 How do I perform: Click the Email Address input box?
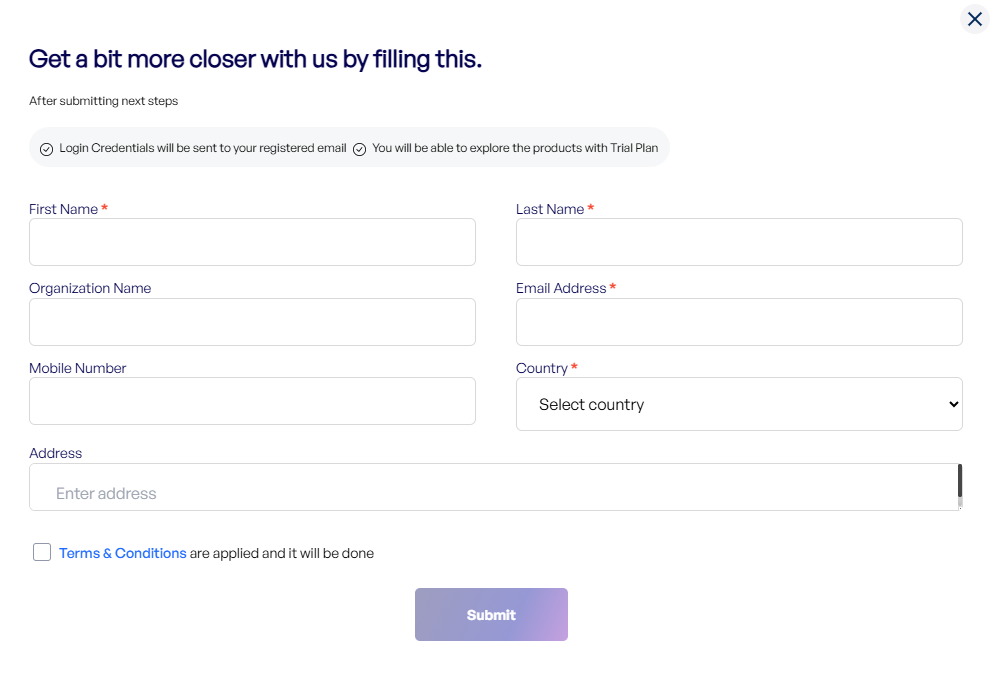[739, 321]
